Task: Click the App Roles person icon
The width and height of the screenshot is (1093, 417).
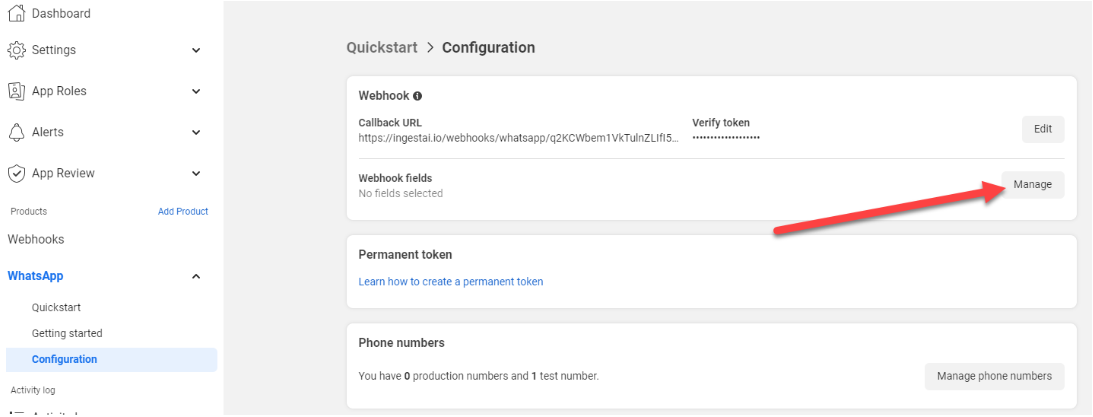Action: (16, 91)
